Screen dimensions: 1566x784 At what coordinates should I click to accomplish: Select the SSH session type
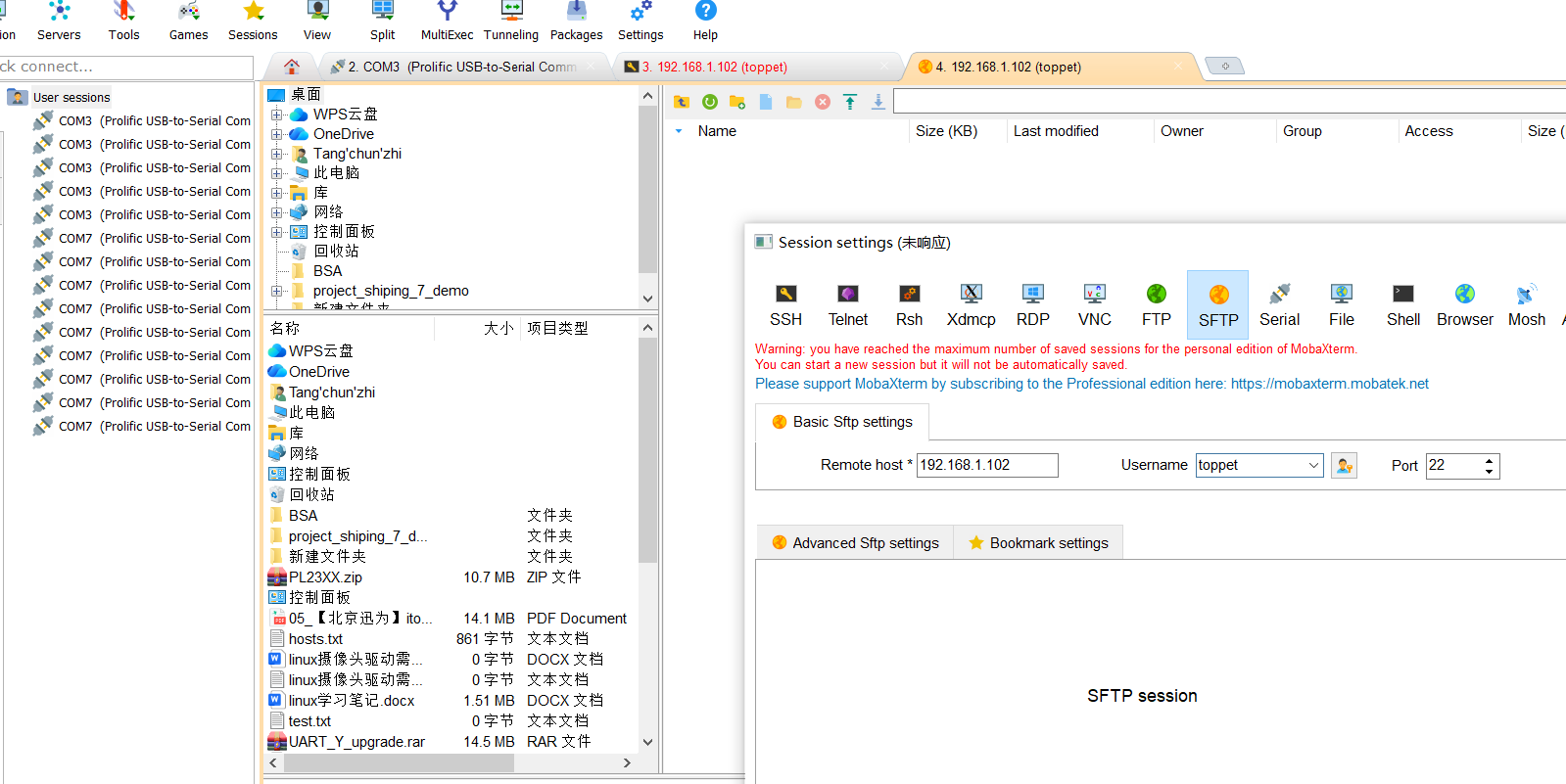(x=785, y=305)
